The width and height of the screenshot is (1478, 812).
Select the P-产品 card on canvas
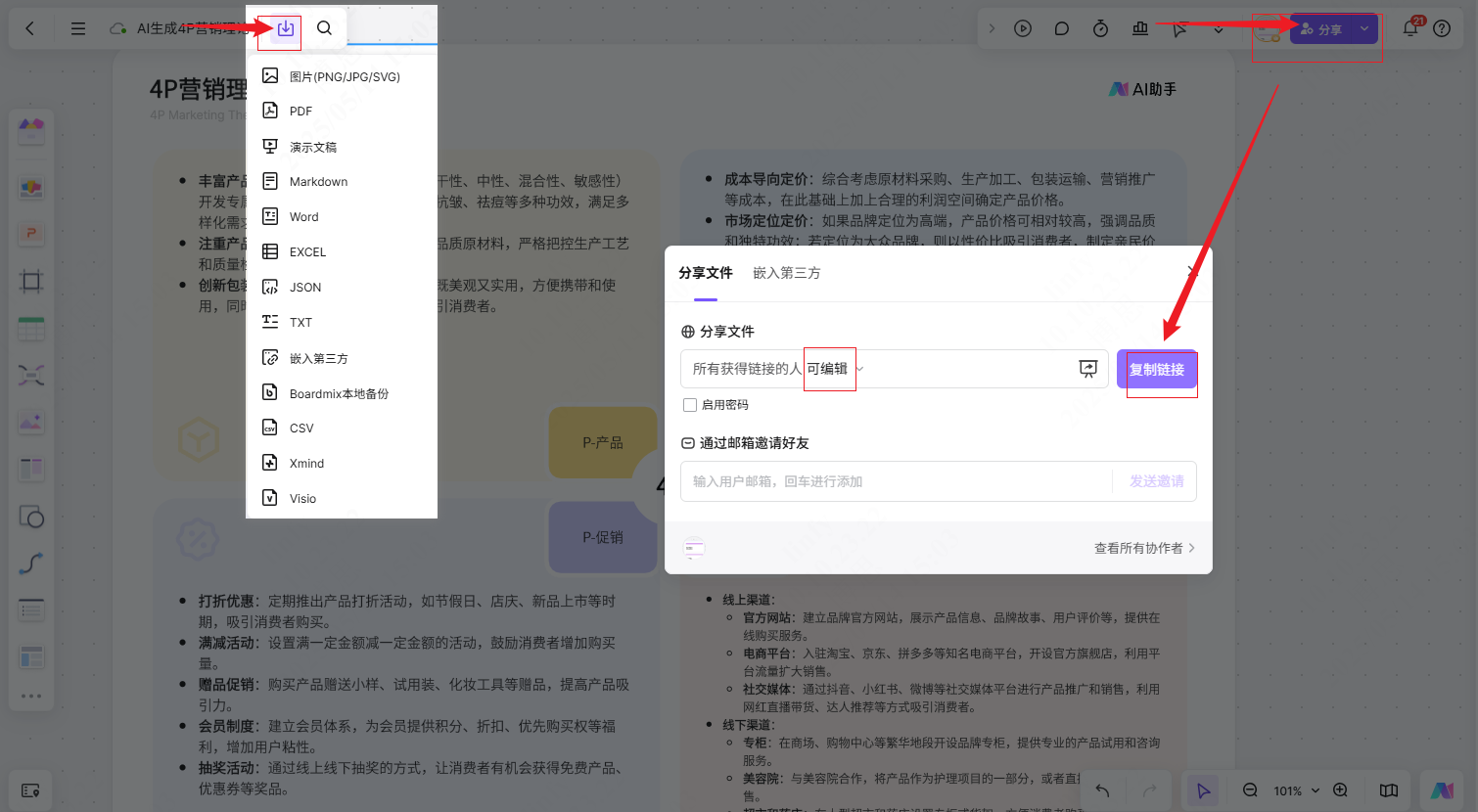pyautogui.click(x=603, y=442)
